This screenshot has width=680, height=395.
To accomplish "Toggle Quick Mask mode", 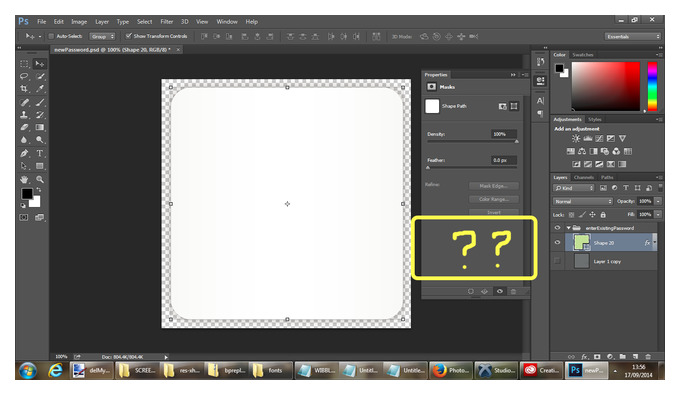I will 24,218.
